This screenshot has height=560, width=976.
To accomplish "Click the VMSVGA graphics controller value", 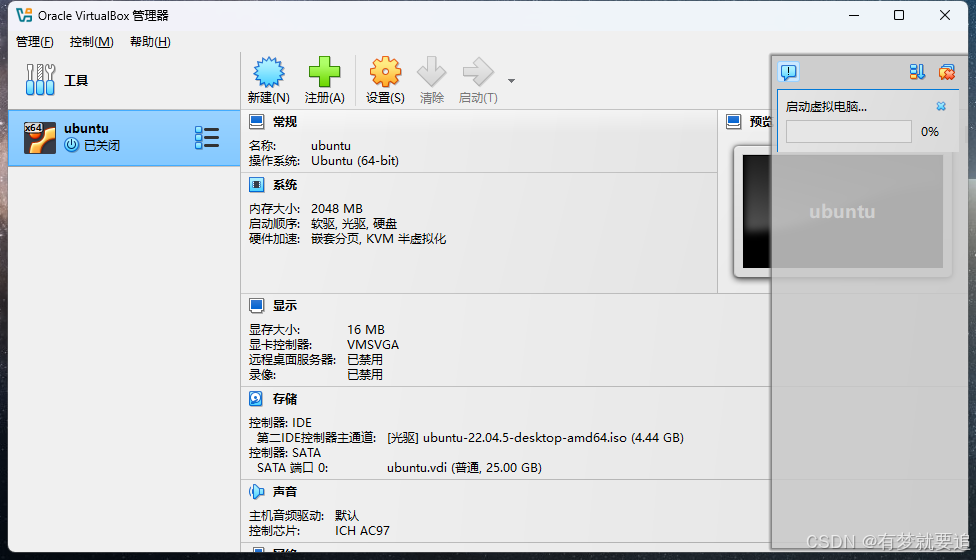I will tap(373, 345).
